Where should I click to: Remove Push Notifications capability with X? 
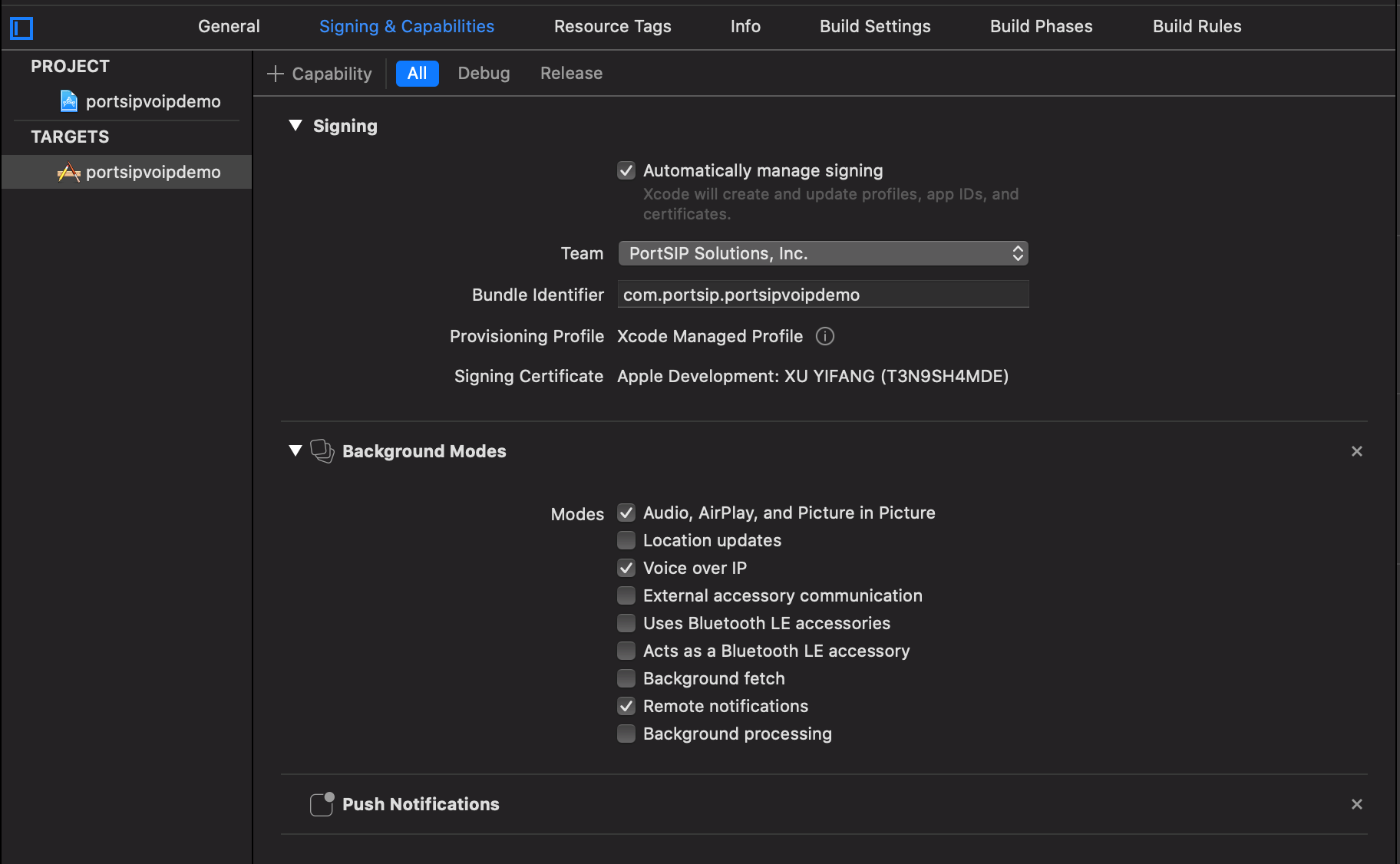tap(1357, 804)
